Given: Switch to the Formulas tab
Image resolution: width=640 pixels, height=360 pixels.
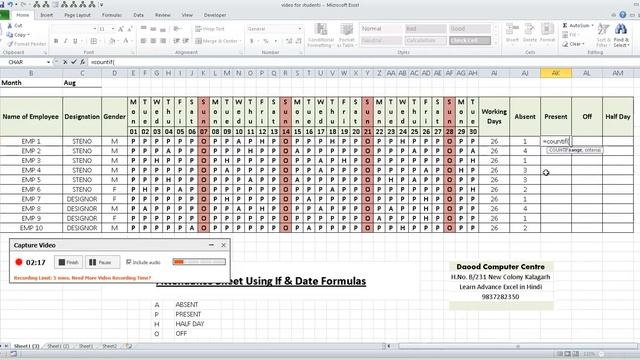Looking at the screenshot, I should click(112, 15).
